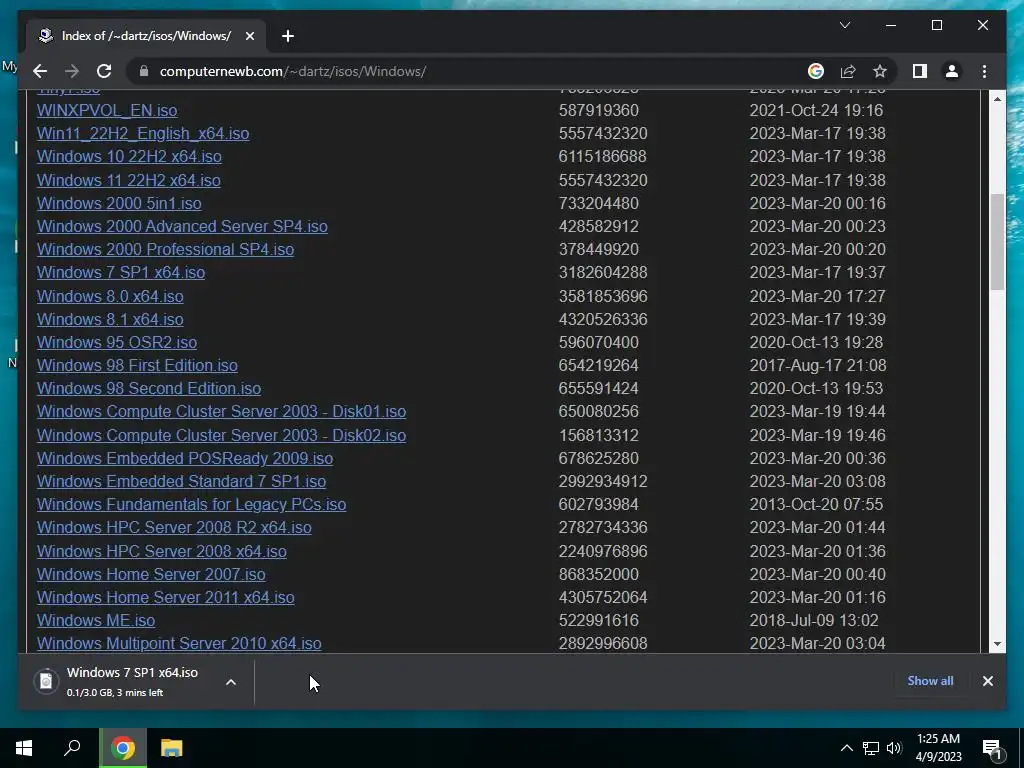Download Windows Embedded Standard 7 SP1.iso

(x=182, y=481)
